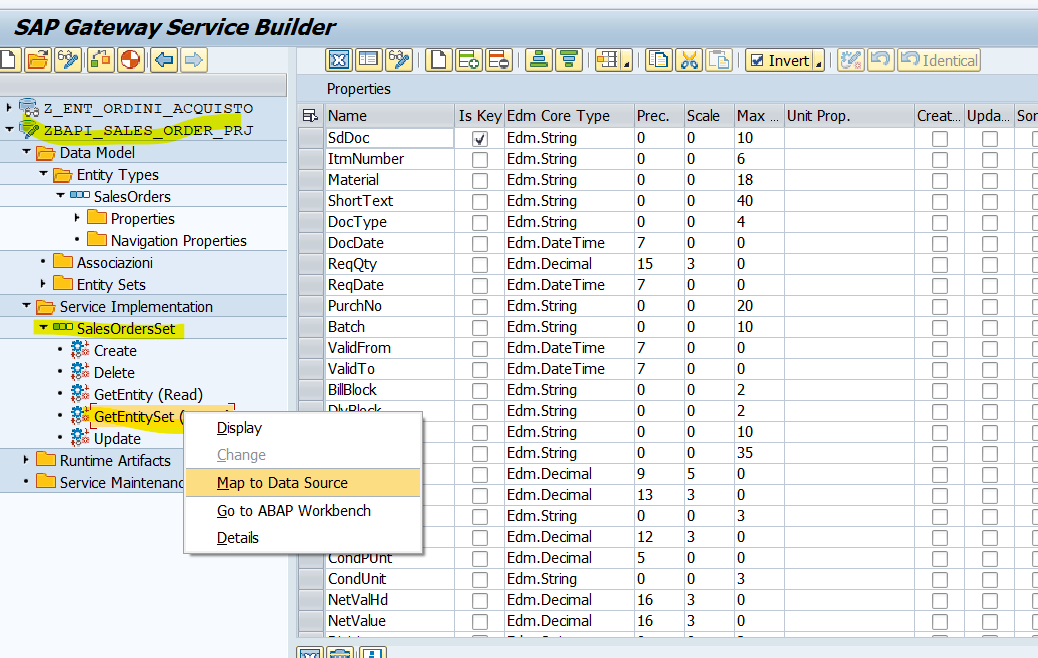
Task: Collapse the Data Model folder
Action: coord(26,152)
